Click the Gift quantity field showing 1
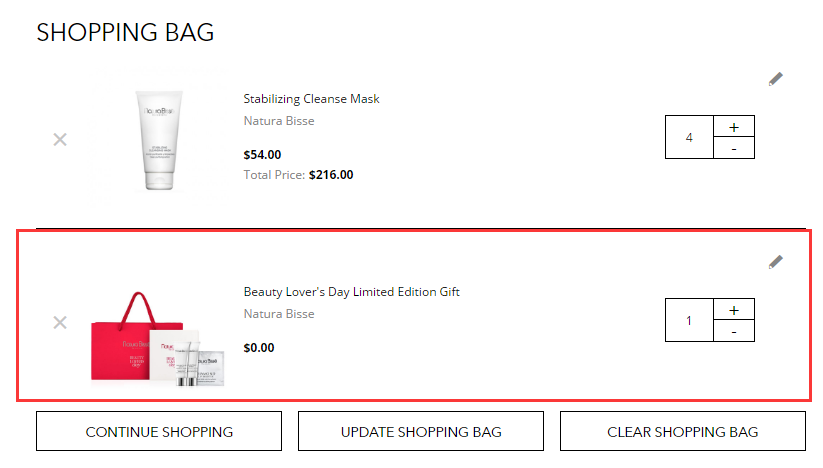 689,320
